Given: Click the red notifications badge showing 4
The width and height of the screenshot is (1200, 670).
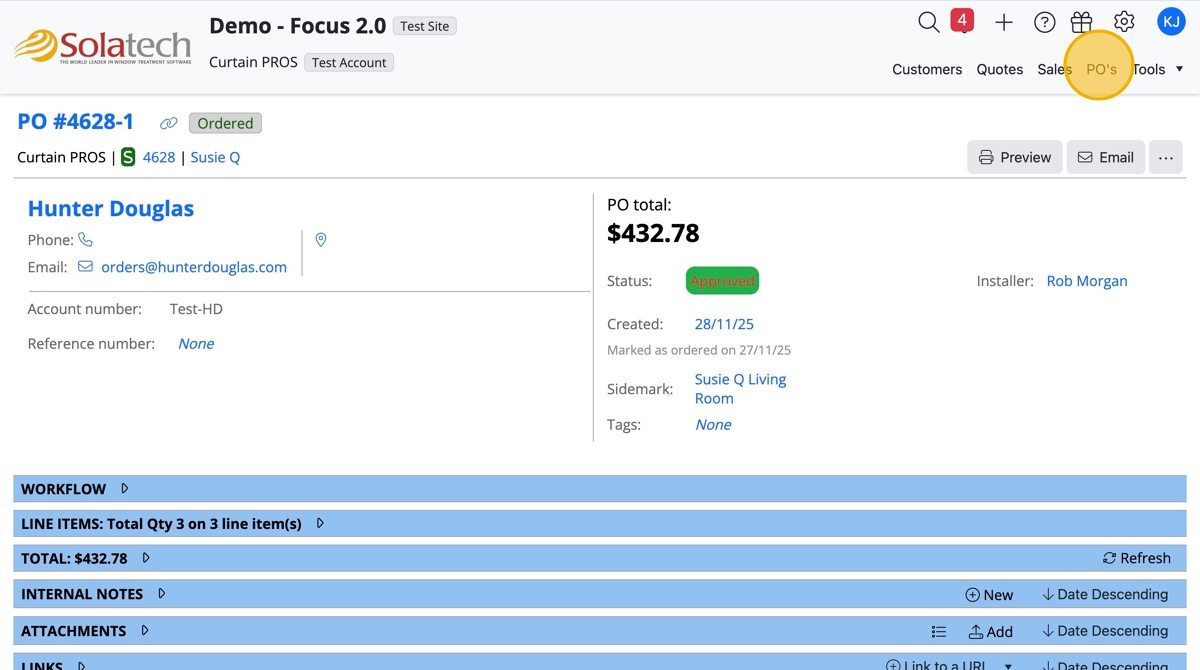Looking at the screenshot, I should (962, 20).
